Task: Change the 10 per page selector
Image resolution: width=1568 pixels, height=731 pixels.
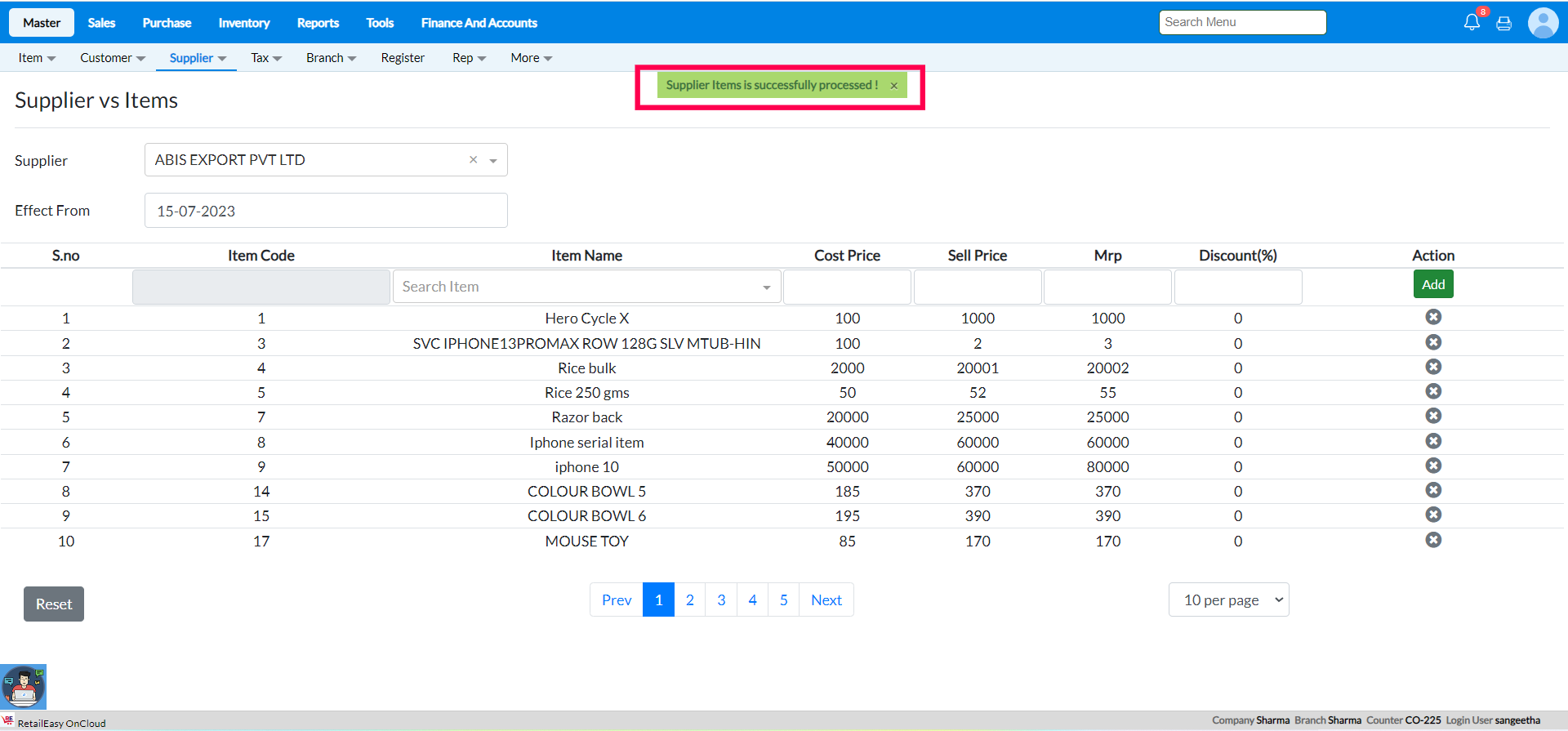Action: coord(1228,600)
